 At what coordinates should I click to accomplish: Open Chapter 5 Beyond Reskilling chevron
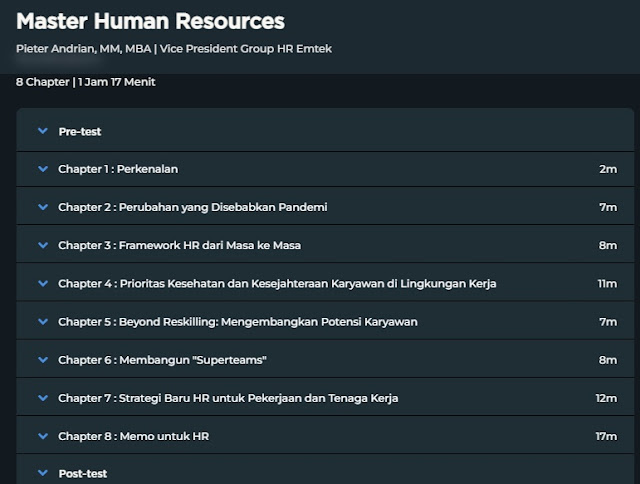pyautogui.click(x=42, y=321)
